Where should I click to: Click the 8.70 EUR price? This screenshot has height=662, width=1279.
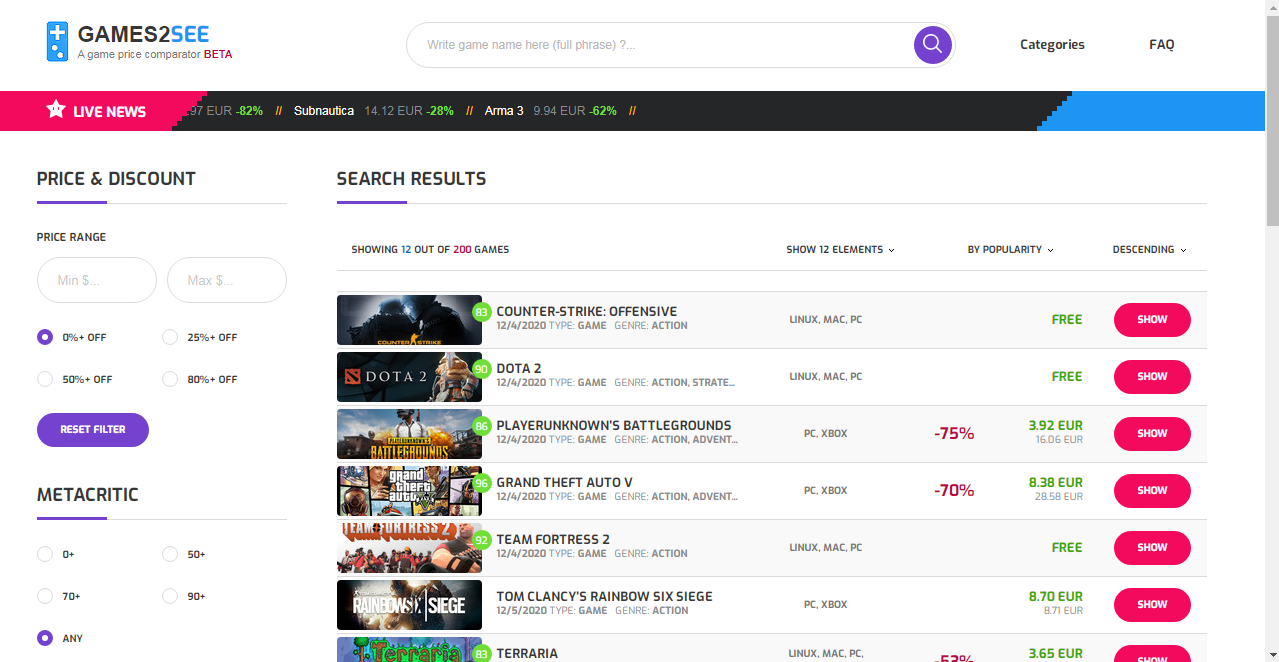pyautogui.click(x=1055, y=596)
